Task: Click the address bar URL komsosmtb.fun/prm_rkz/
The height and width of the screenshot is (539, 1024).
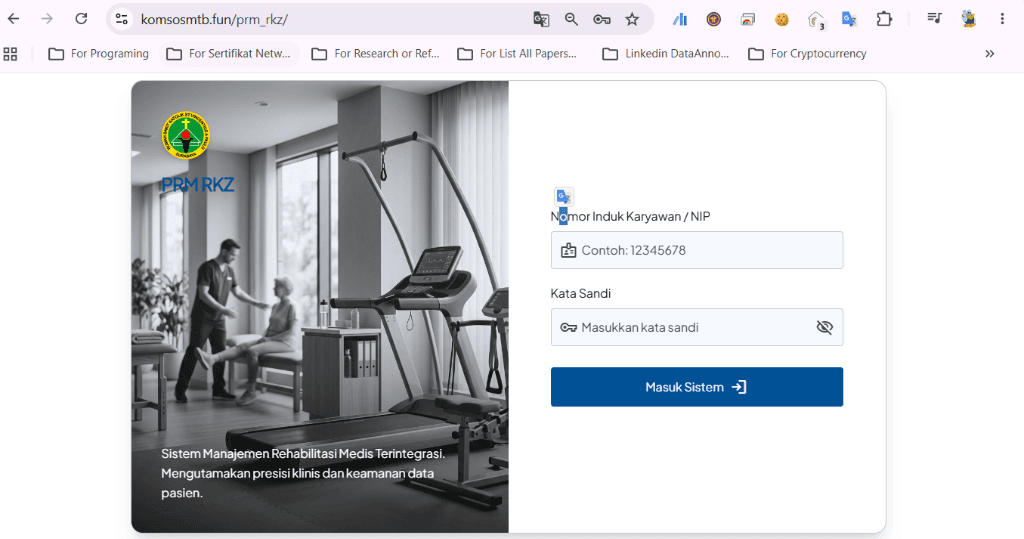Action: click(214, 20)
